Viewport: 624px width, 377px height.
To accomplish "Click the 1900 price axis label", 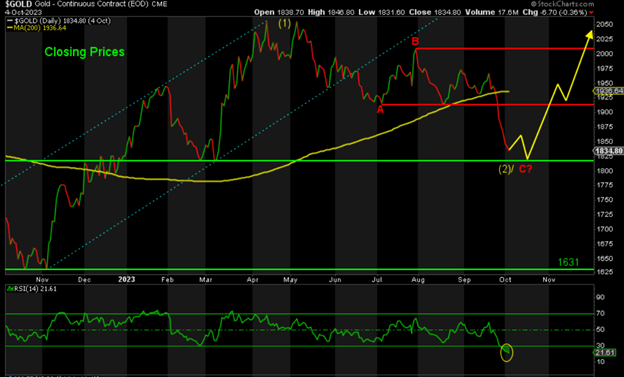I will click(x=604, y=112).
